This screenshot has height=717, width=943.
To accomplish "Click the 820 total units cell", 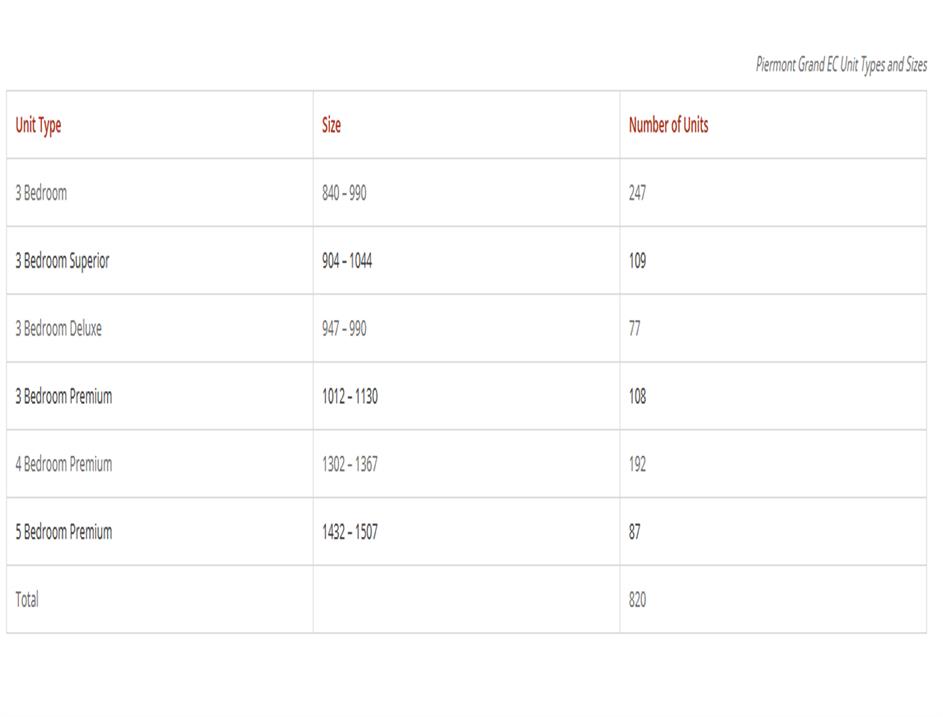I will tap(637, 599).
